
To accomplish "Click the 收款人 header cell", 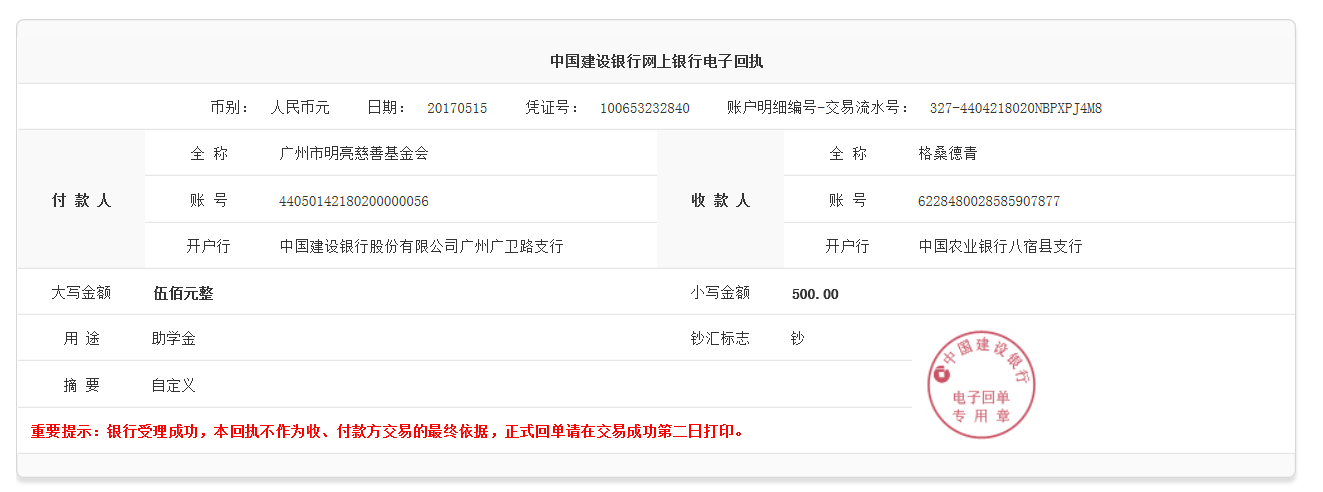I will coord(720,200).
